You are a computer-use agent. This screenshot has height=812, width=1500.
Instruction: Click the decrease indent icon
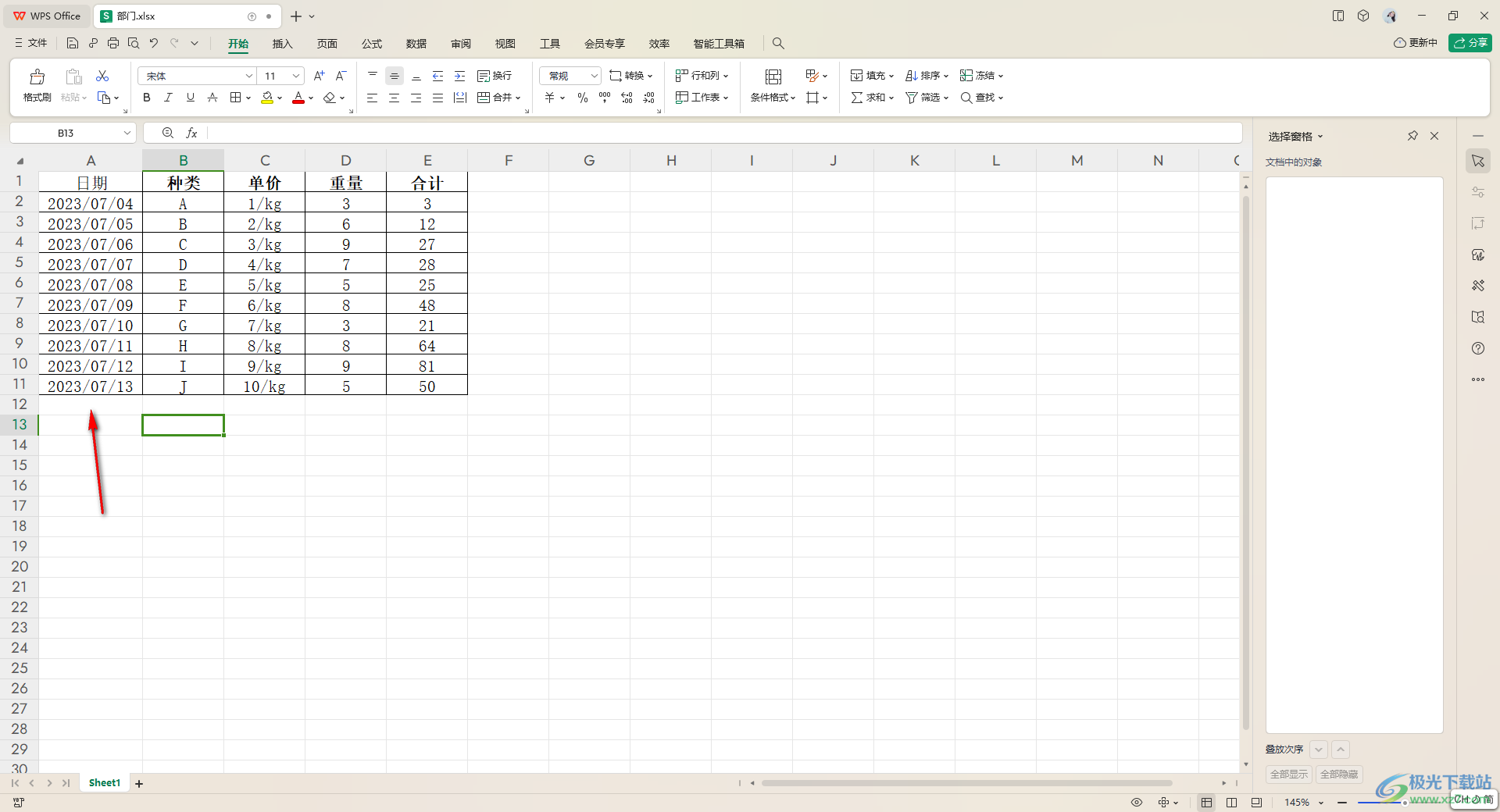pyautogui.click(x=438, y=76)
